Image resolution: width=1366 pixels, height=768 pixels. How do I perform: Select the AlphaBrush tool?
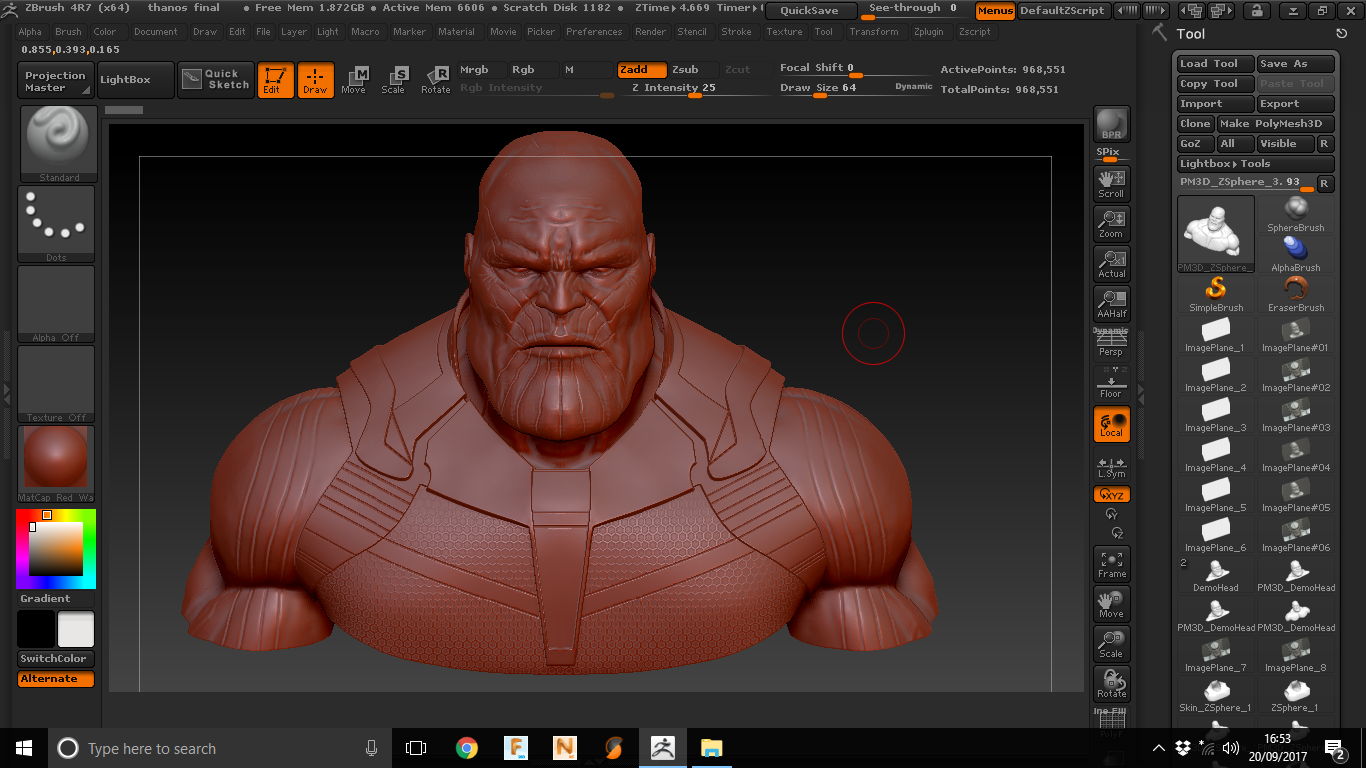tap(1296, 254)
